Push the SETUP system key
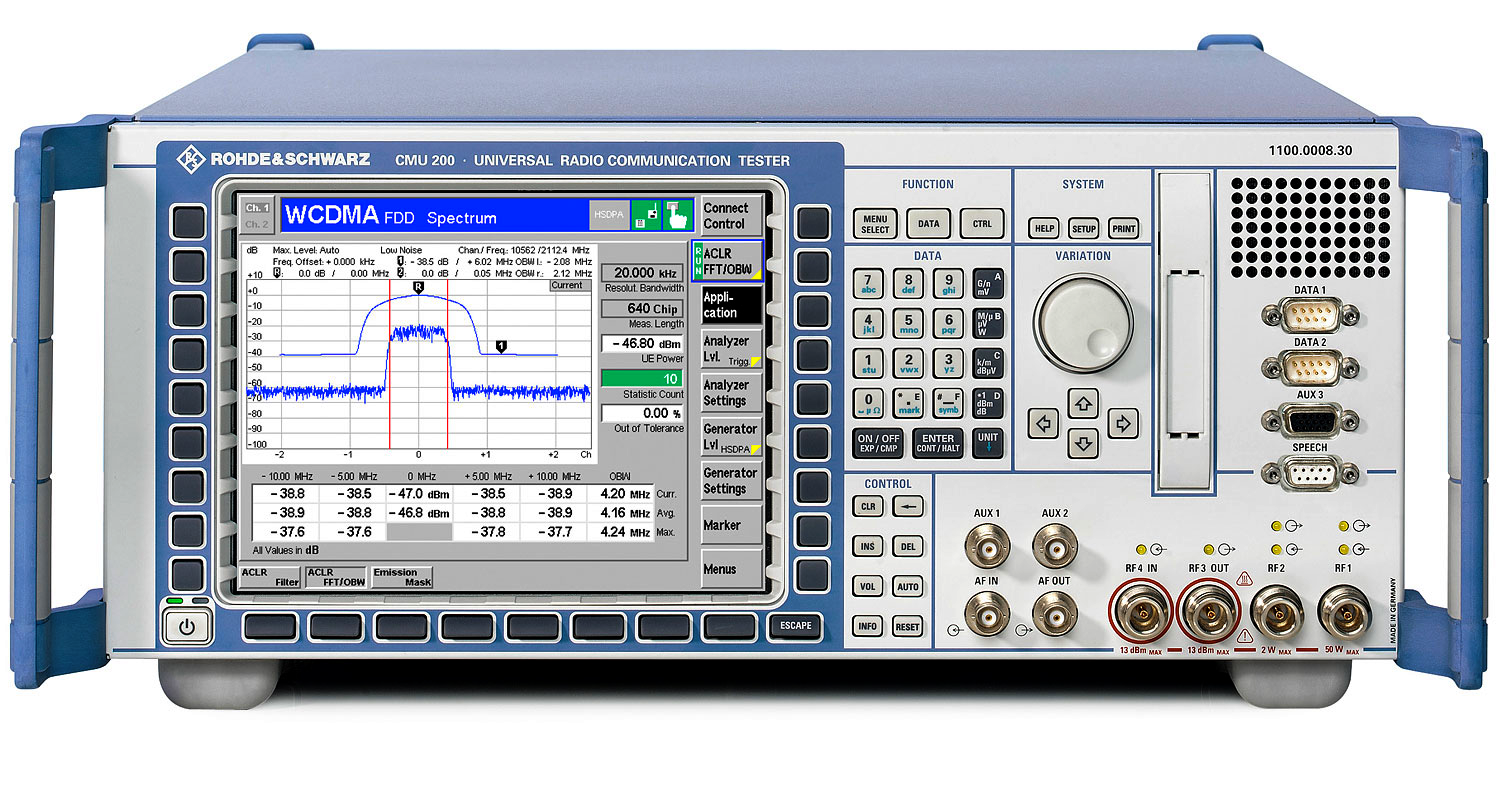The height and width of the screenshot is (800, 1500). [x=1084, y=228]
